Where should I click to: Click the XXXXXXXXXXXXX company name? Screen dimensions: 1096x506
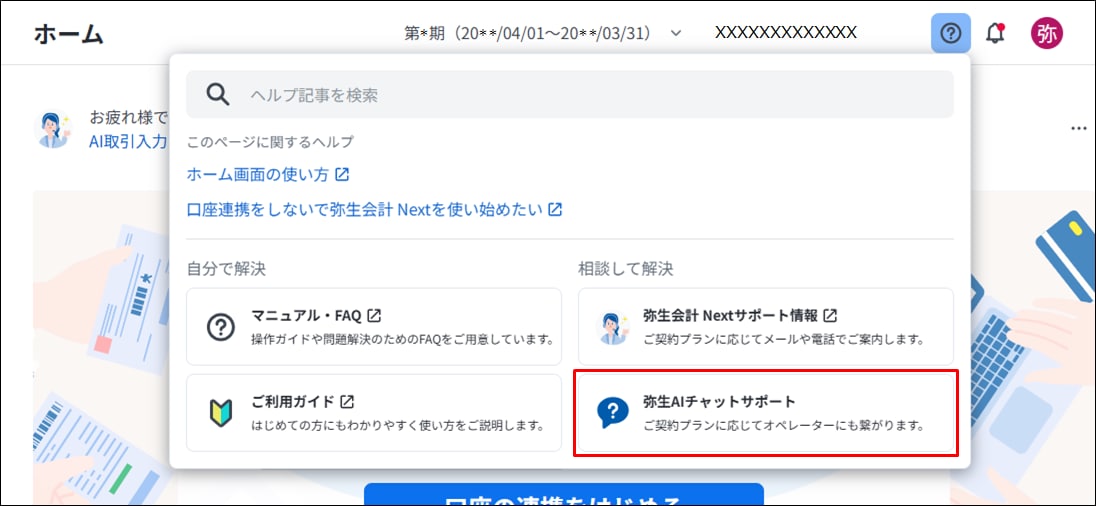click(x=786, y=32)
